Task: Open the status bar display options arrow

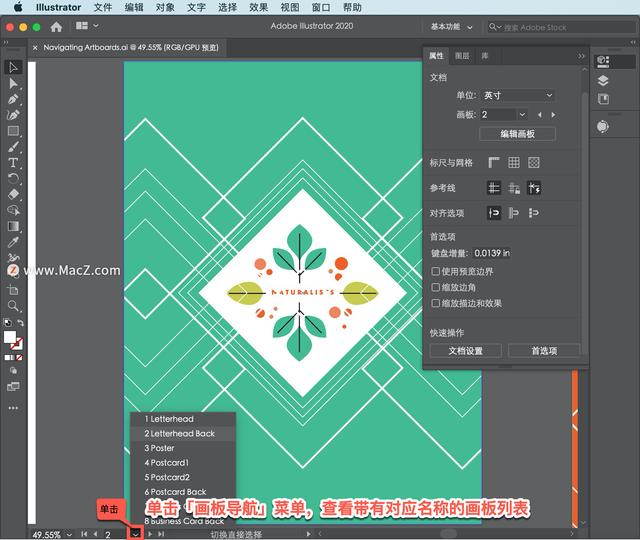Action: click(309, 534)
